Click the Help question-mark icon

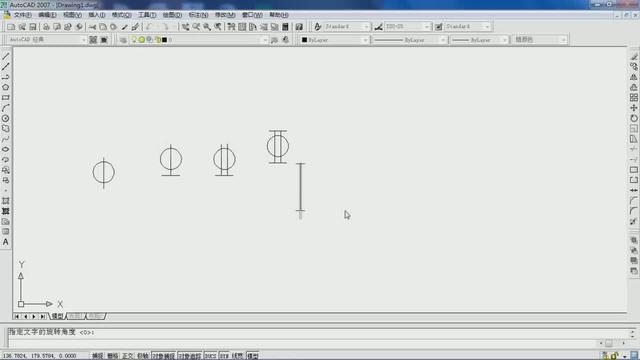coord(299,27)
